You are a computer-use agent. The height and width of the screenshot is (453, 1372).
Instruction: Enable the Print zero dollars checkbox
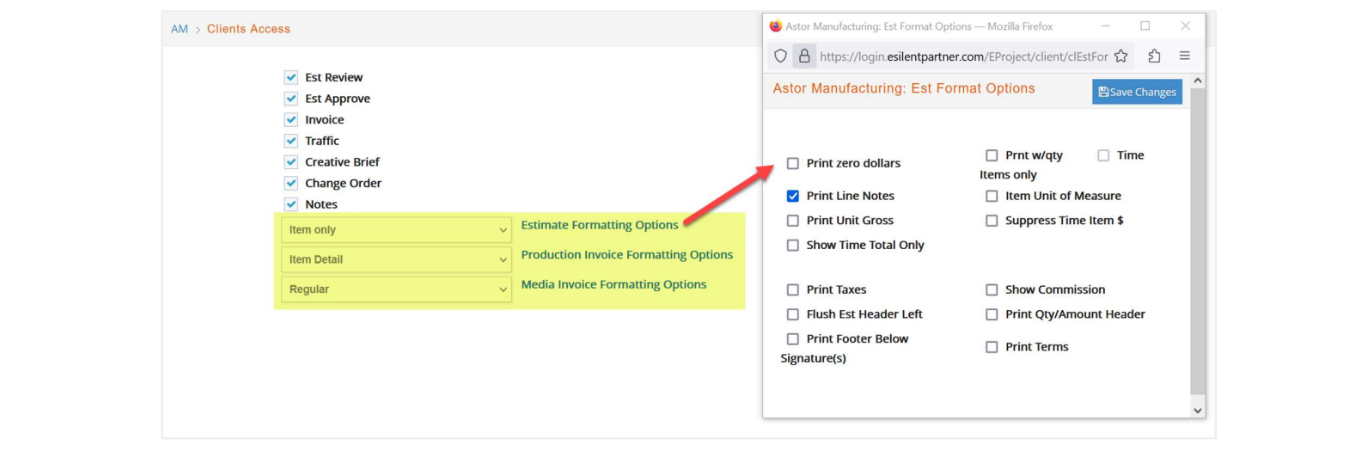point(793,163)
